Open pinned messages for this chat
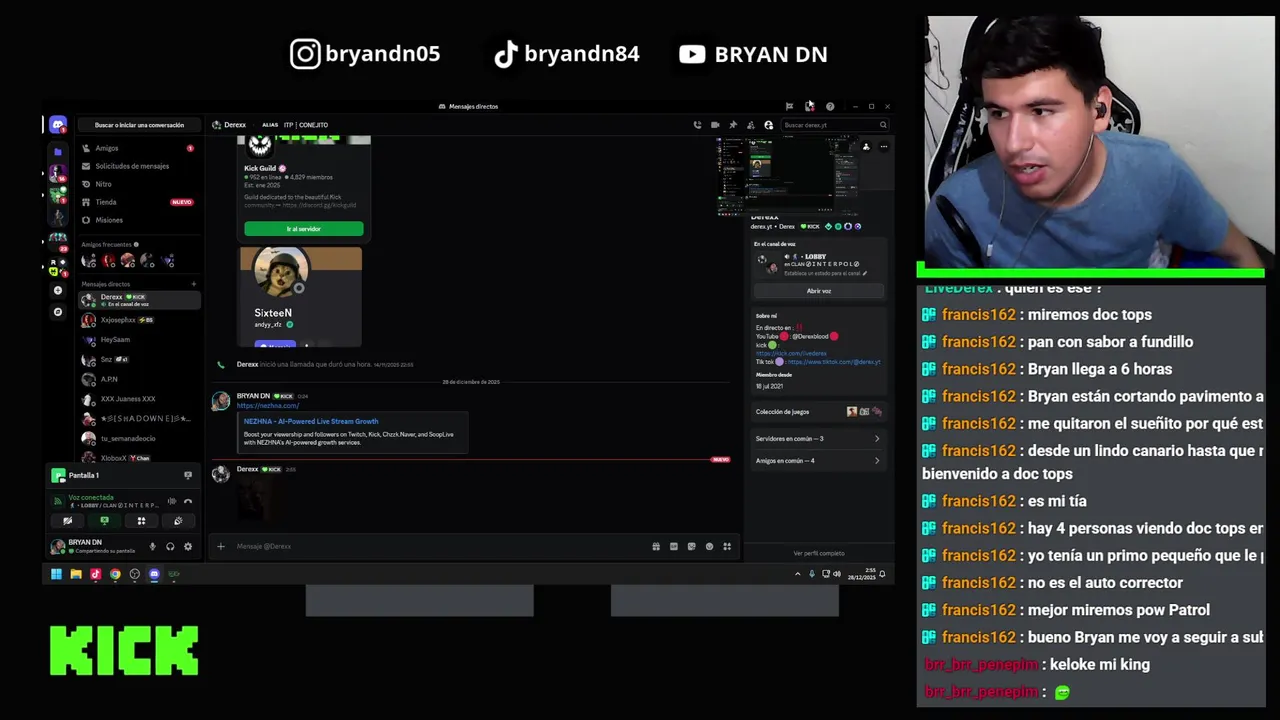 click(733, 125)
